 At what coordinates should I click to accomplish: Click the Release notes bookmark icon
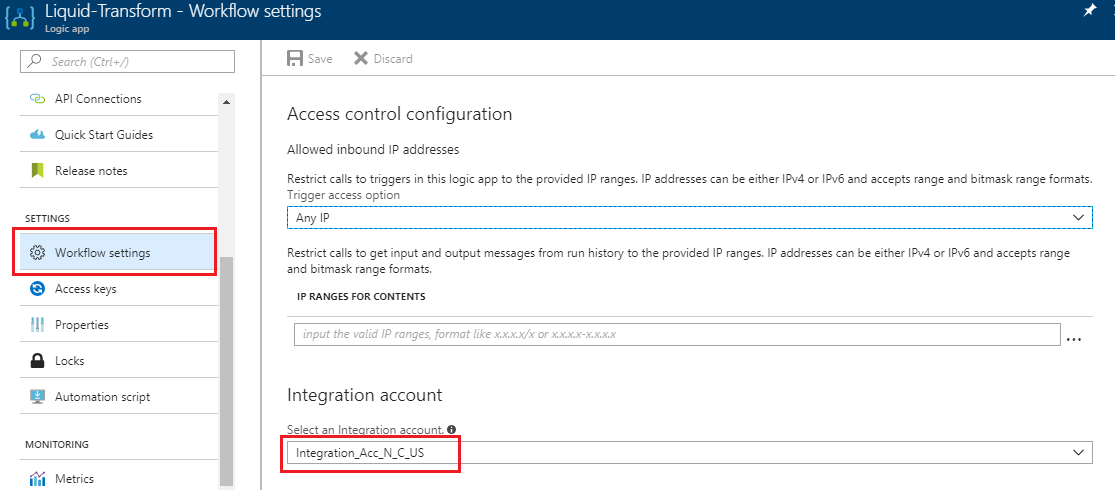click(x=38, y=171)
